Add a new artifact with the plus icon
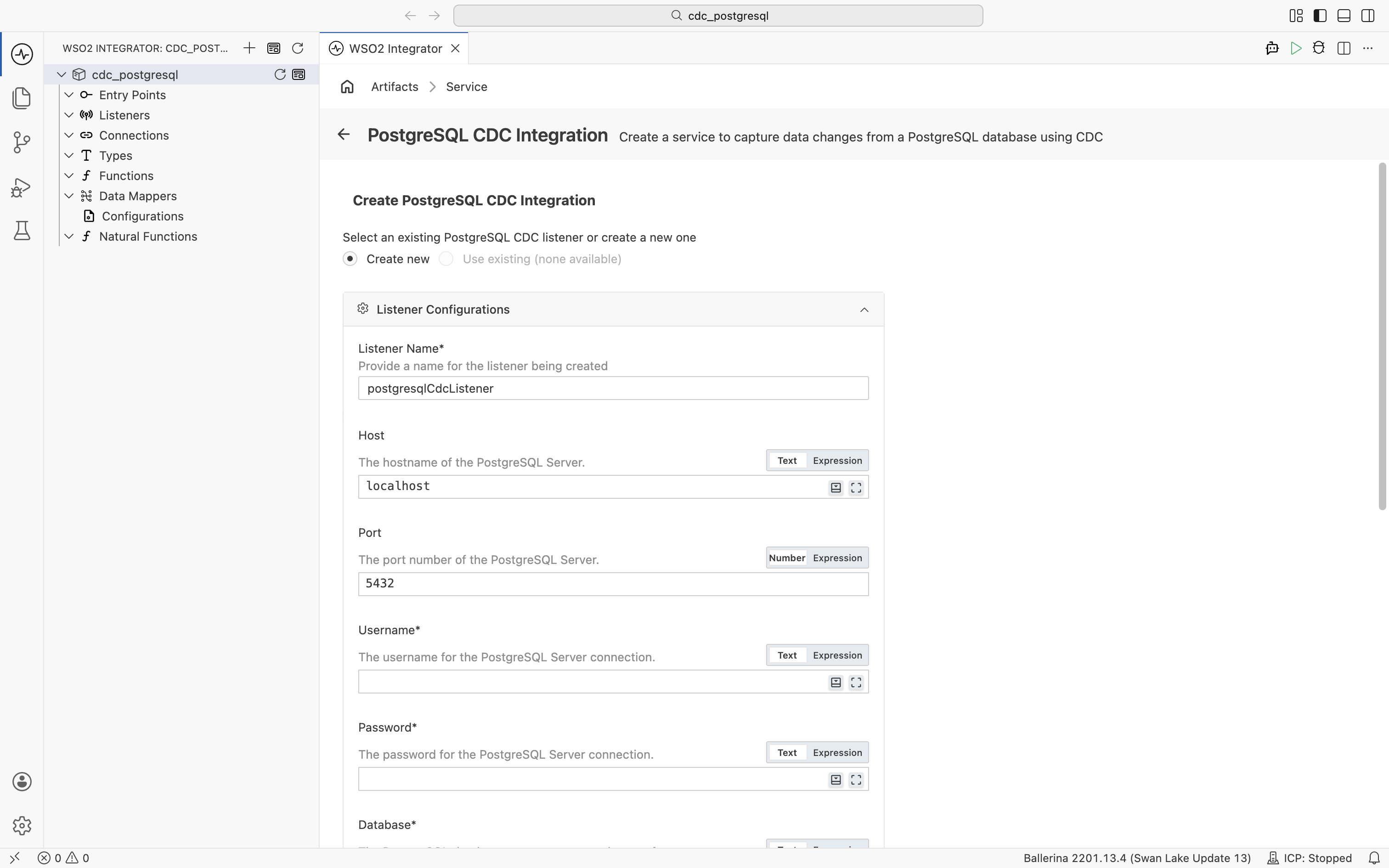 (249, 48)
